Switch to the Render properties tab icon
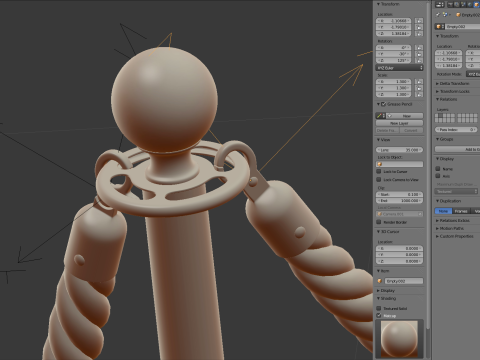This screenshot has width=480, height=360. pos(451,4)
